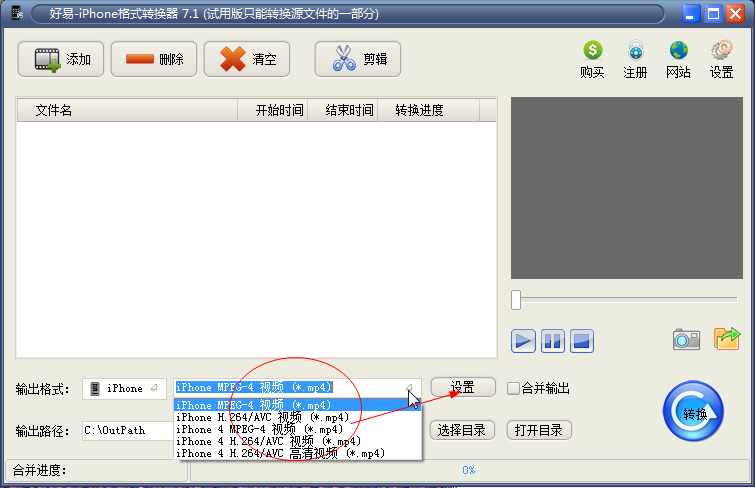Click the 清空 clear-list button
Image resolution: width=755 pixels, height=488 pixels.
[x=247, y=59]
